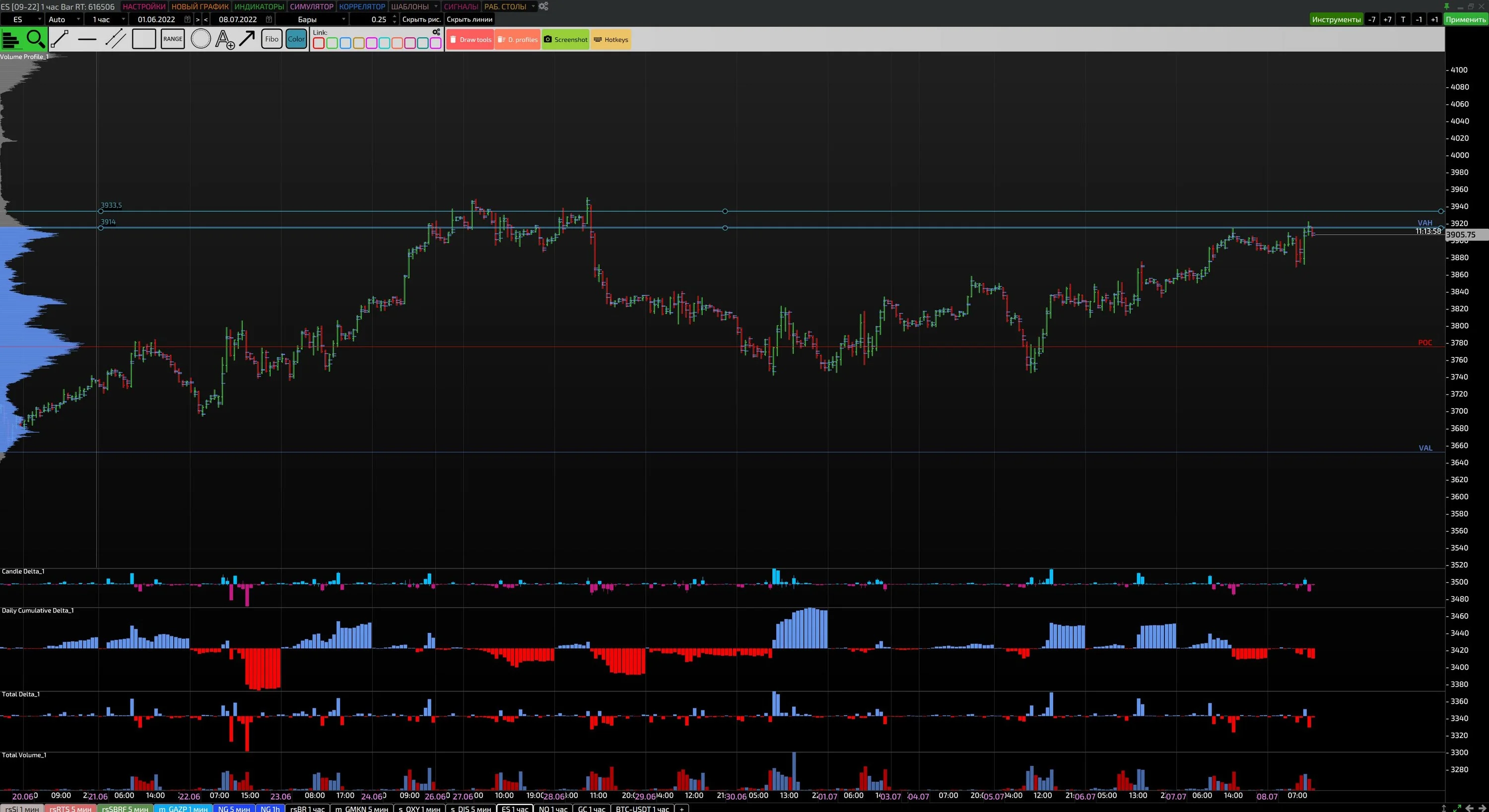This screenshot has height=812, width=1489.
Task: Switch to the BTC-USDT 1 час tab
Action: 642,808
